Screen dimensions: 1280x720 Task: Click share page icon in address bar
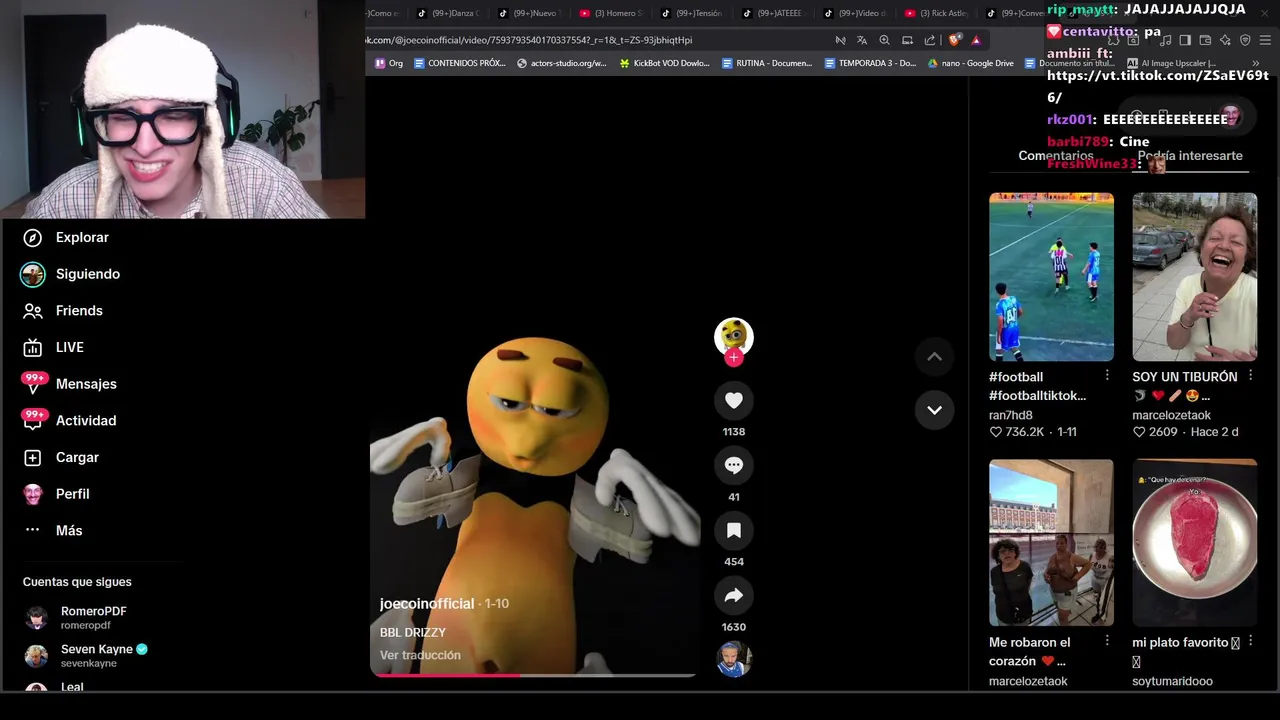[x=929, y=40]
